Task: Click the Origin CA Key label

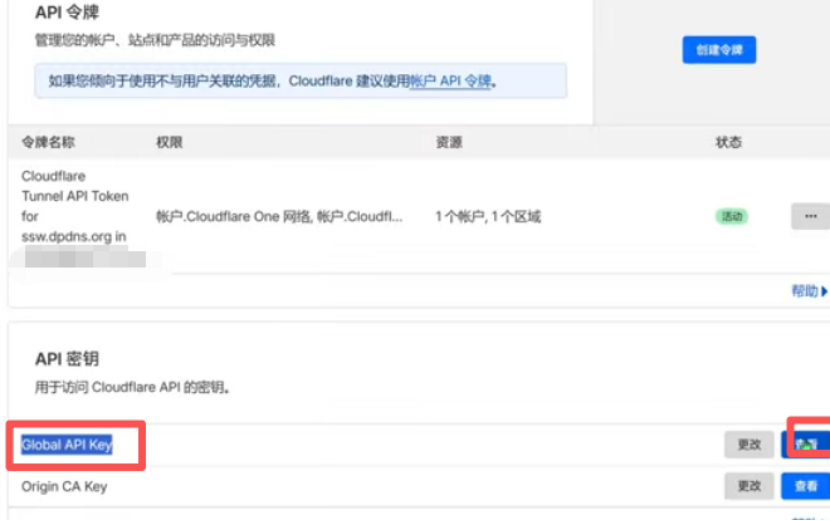Action: [64, 486]
